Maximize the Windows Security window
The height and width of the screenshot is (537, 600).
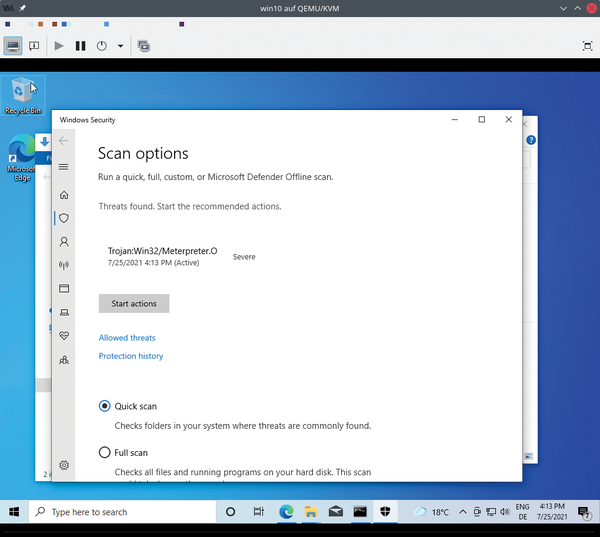(x=482, y=119)
